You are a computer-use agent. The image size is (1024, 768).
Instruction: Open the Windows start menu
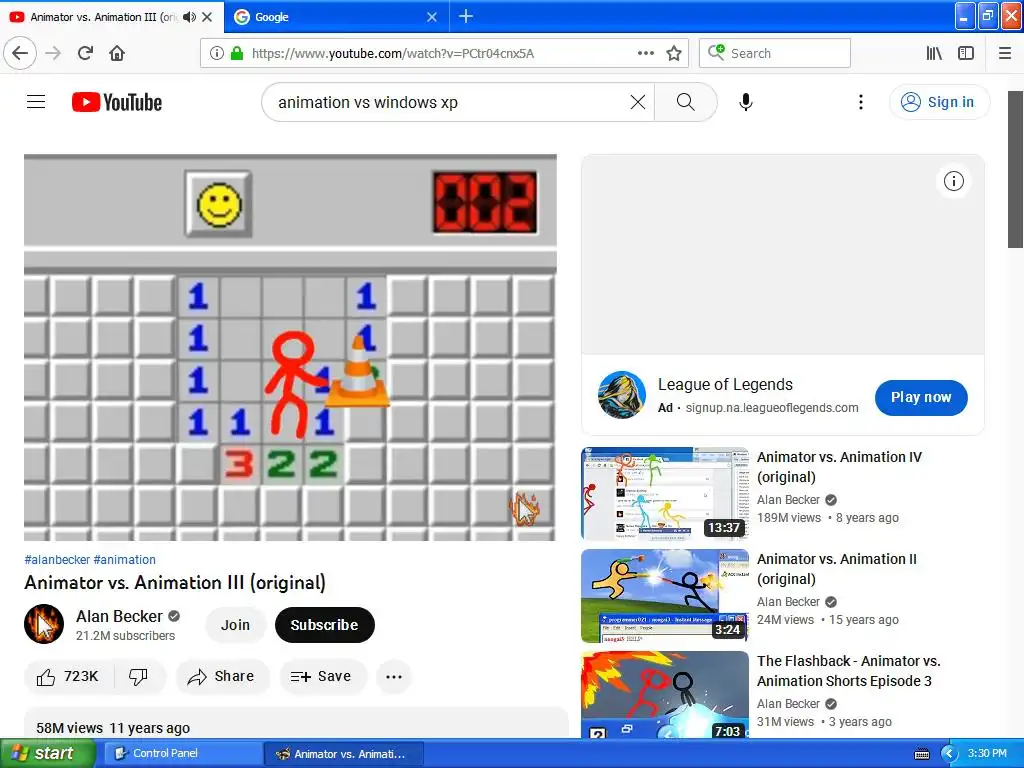pos(47,753)
